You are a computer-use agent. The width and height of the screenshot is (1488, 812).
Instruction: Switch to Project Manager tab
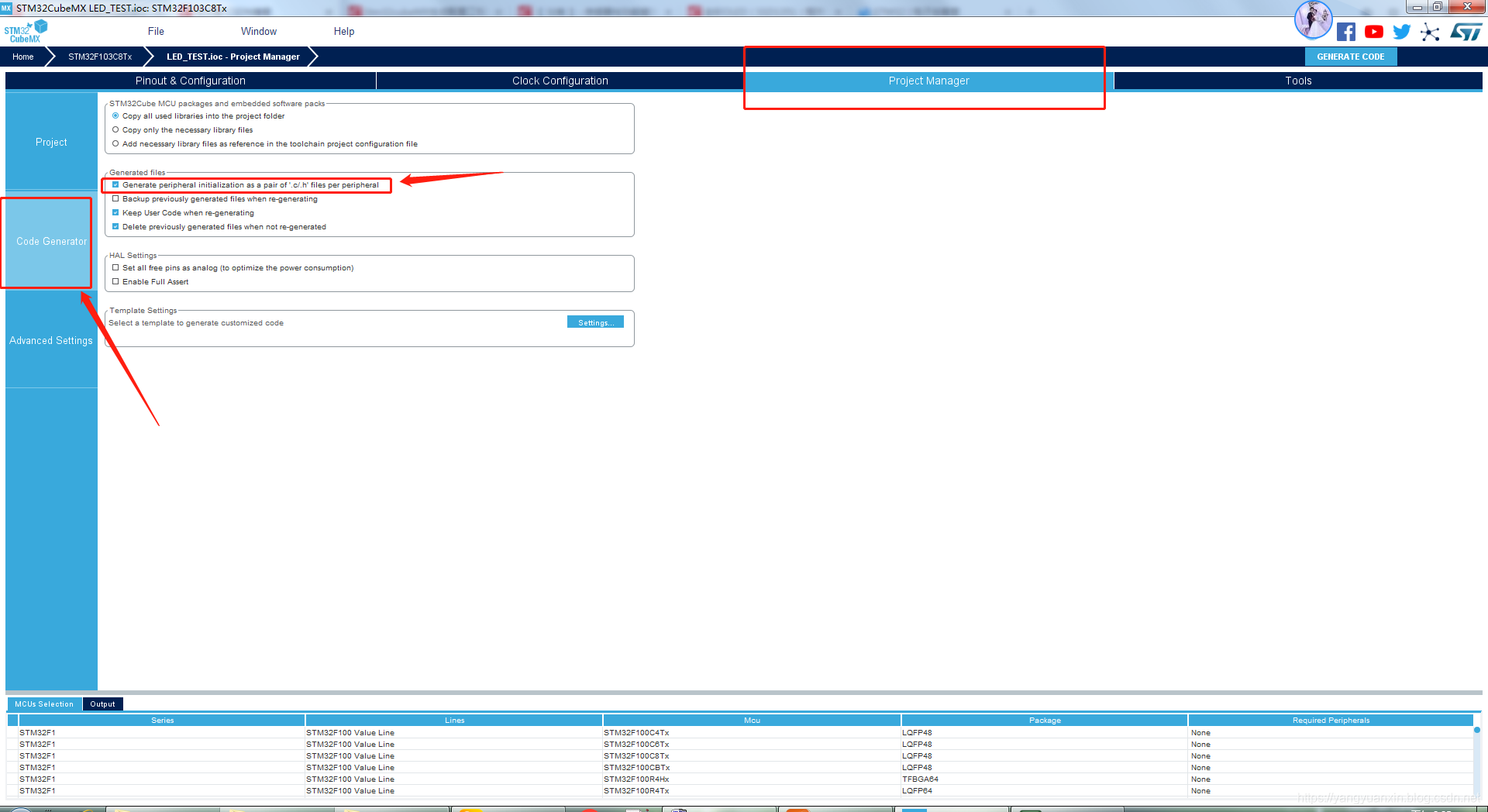[928, 81]
